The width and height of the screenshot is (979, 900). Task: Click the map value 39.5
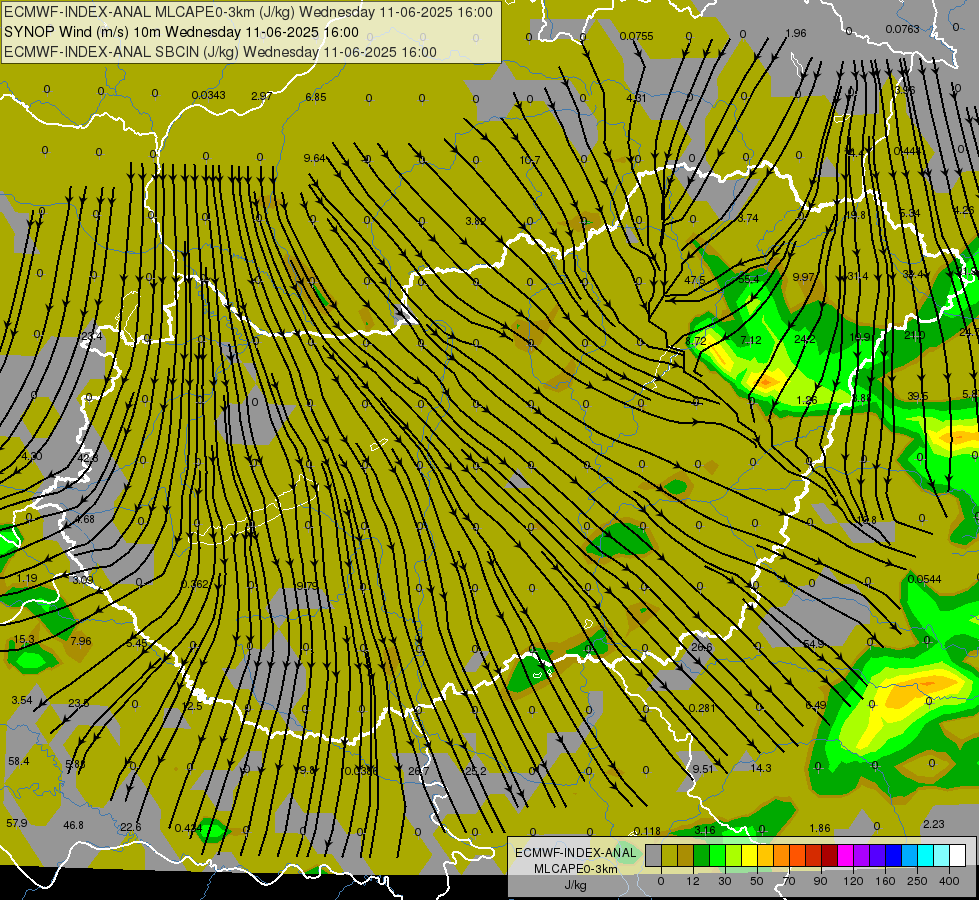click(x=918, y=397)
